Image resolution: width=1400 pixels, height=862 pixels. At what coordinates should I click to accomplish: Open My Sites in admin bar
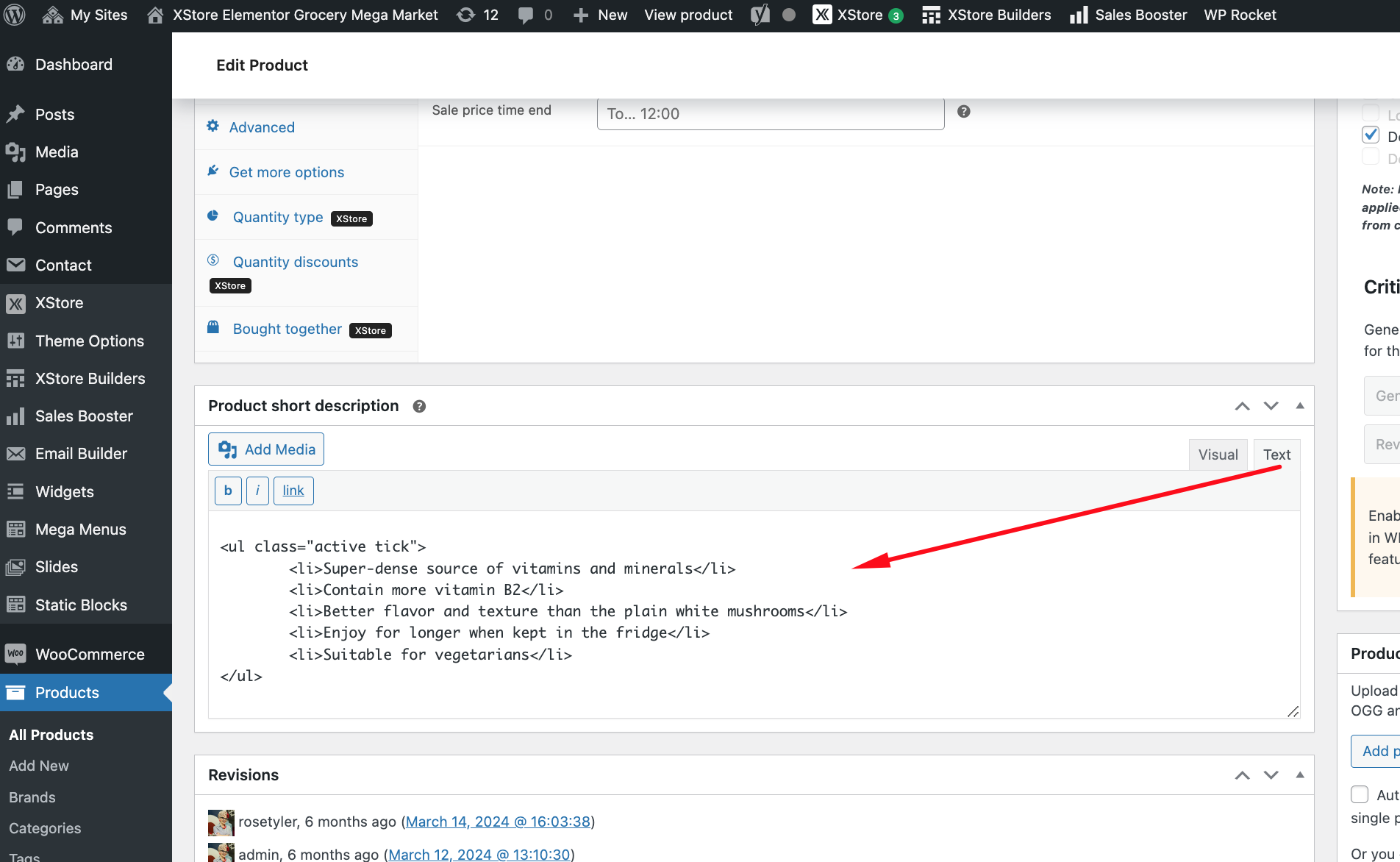click(85, 15)
